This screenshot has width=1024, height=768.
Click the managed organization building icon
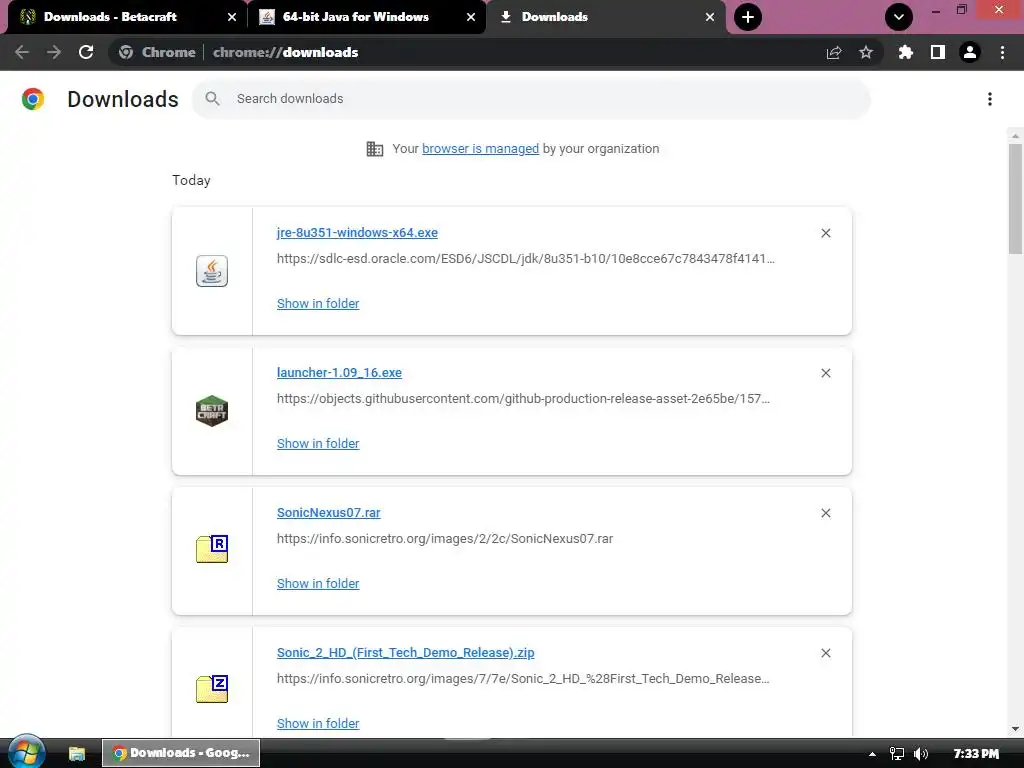(x=375, y=149)
